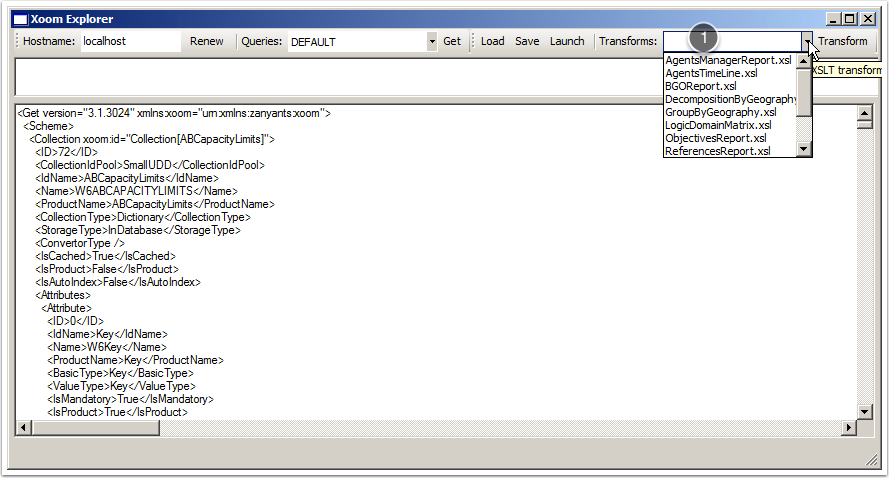The width and height of the screenshot is (889, 478).
Task: Choose ObjectivesReport.xsl entry
Action: coord(715,139)
